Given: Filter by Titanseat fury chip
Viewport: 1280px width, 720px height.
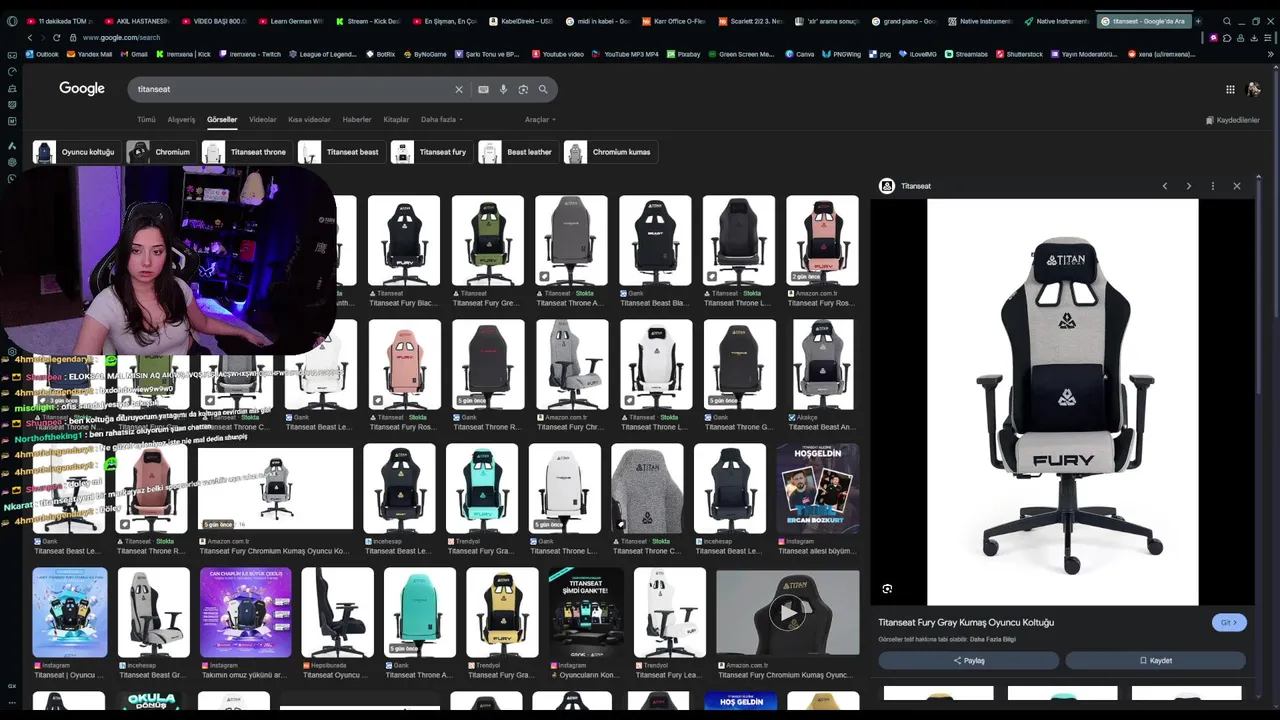Looking at the screenshot, I should (x=430, y=152).
